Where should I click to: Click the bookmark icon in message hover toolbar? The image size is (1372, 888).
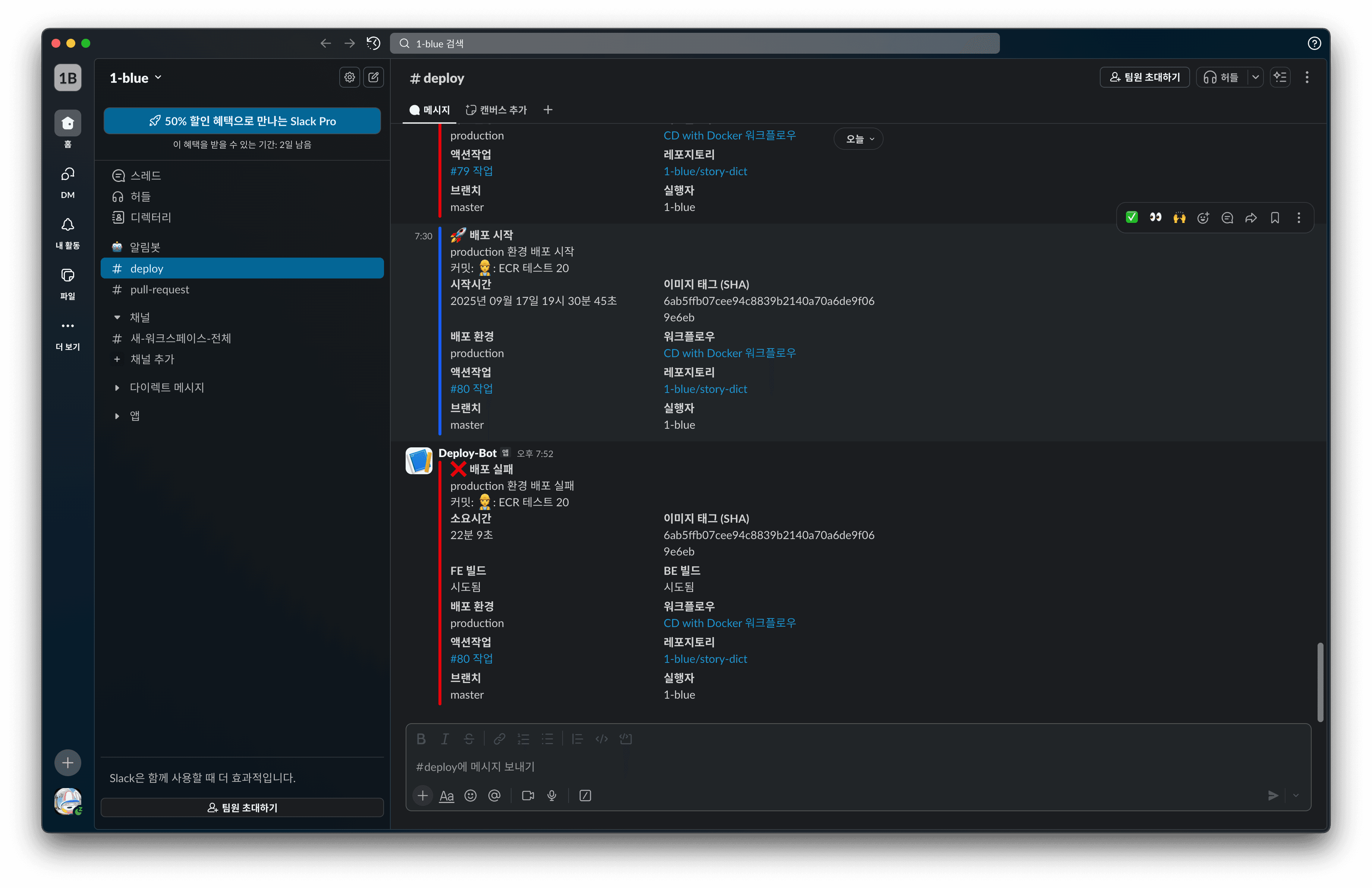point(1275,218)
